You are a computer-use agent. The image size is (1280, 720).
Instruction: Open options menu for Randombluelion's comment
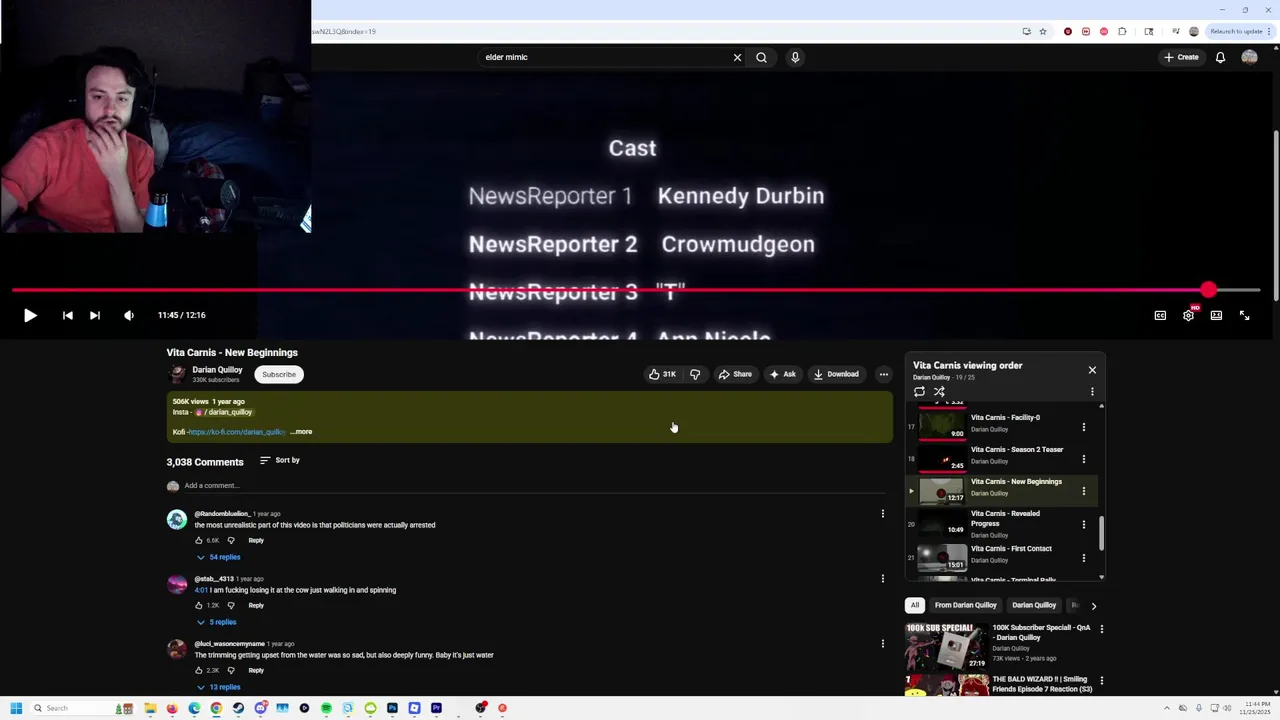pos(882,514)
